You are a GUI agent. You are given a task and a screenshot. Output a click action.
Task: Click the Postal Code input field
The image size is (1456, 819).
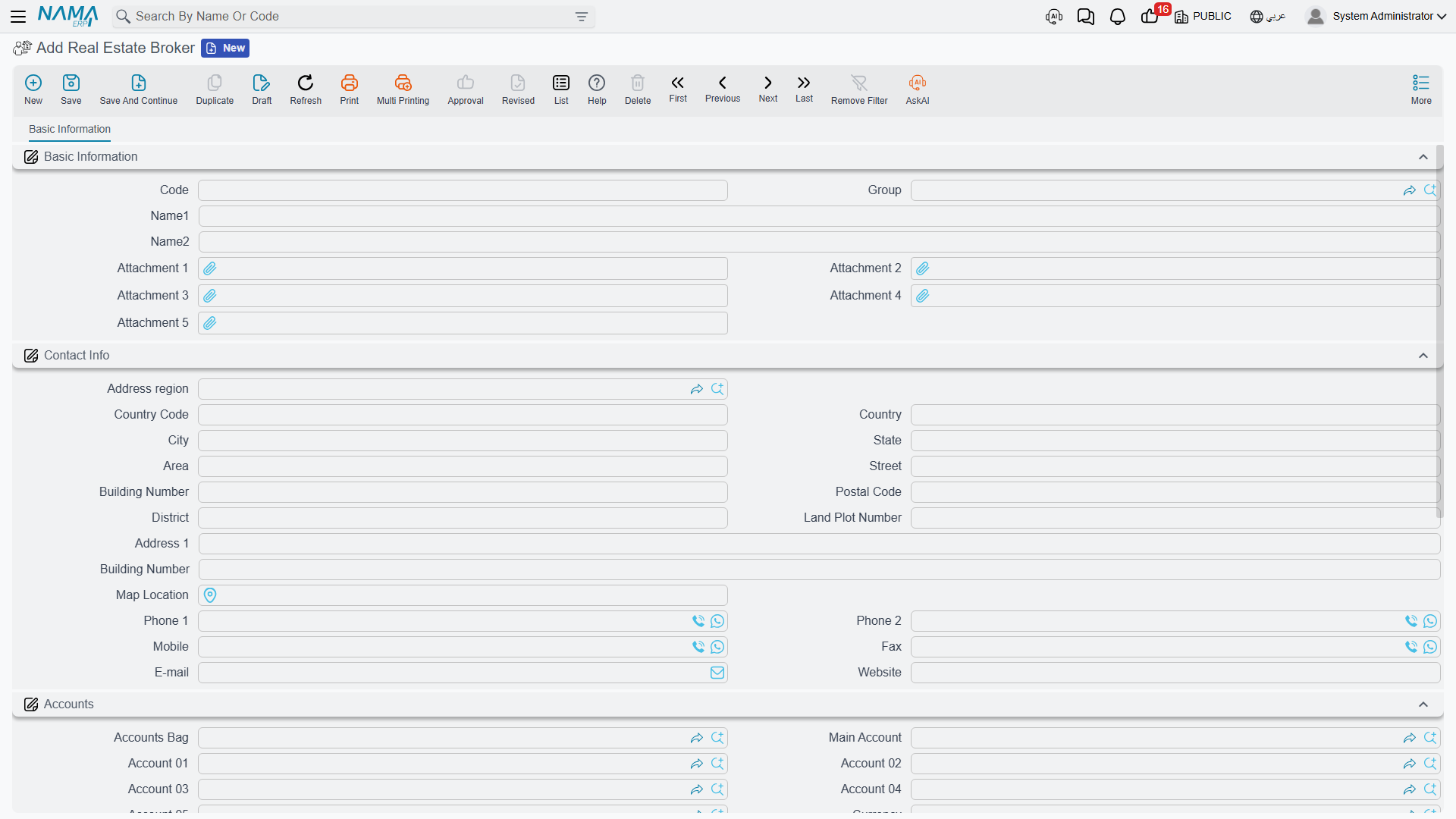click(1175, 492)
